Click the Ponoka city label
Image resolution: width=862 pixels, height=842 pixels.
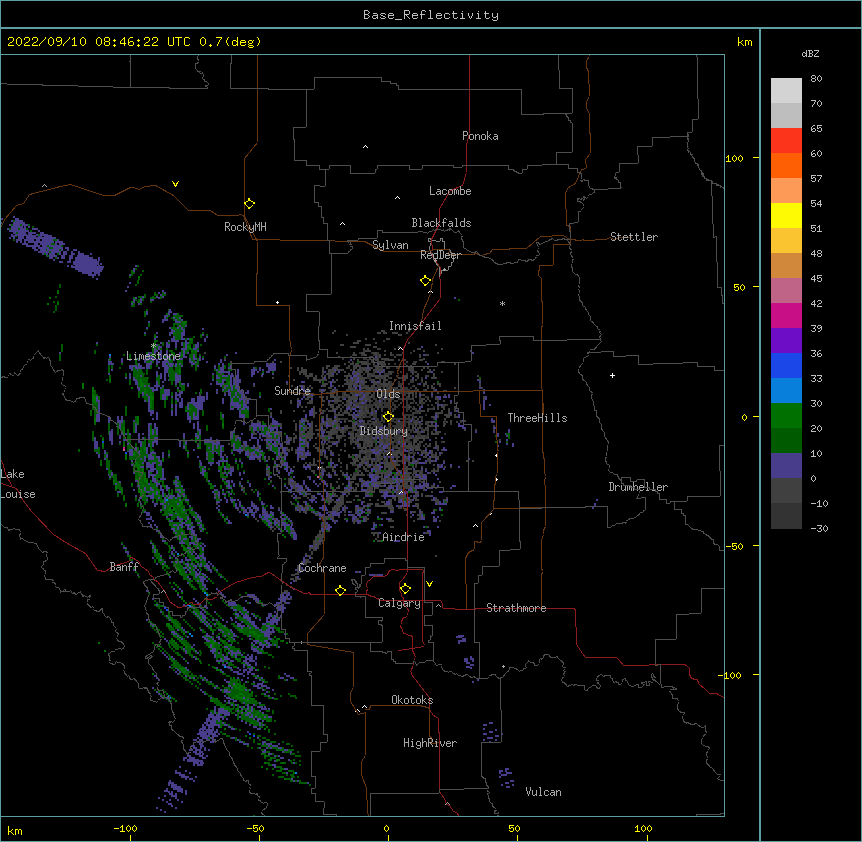coord(480,136)
